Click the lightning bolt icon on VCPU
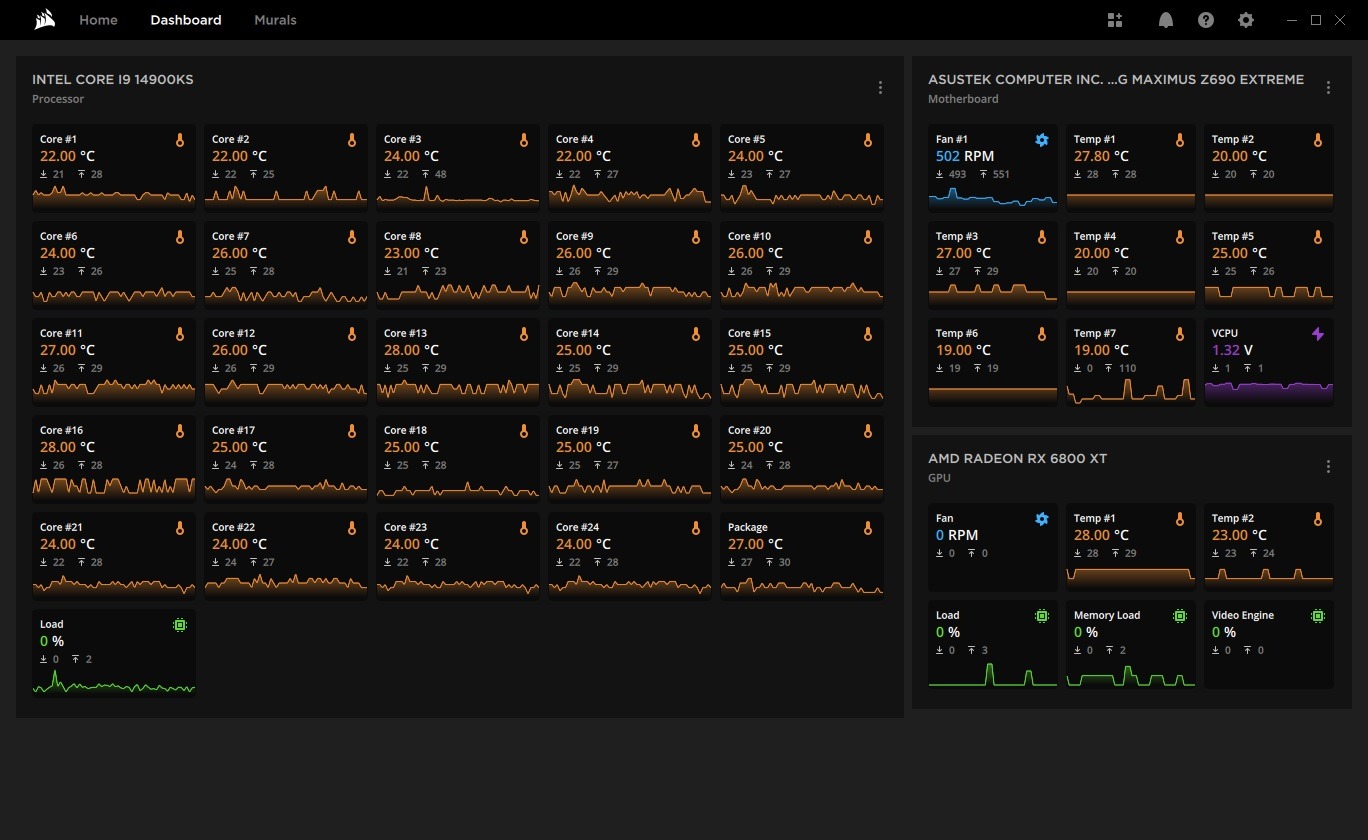 click(1317, 334)
